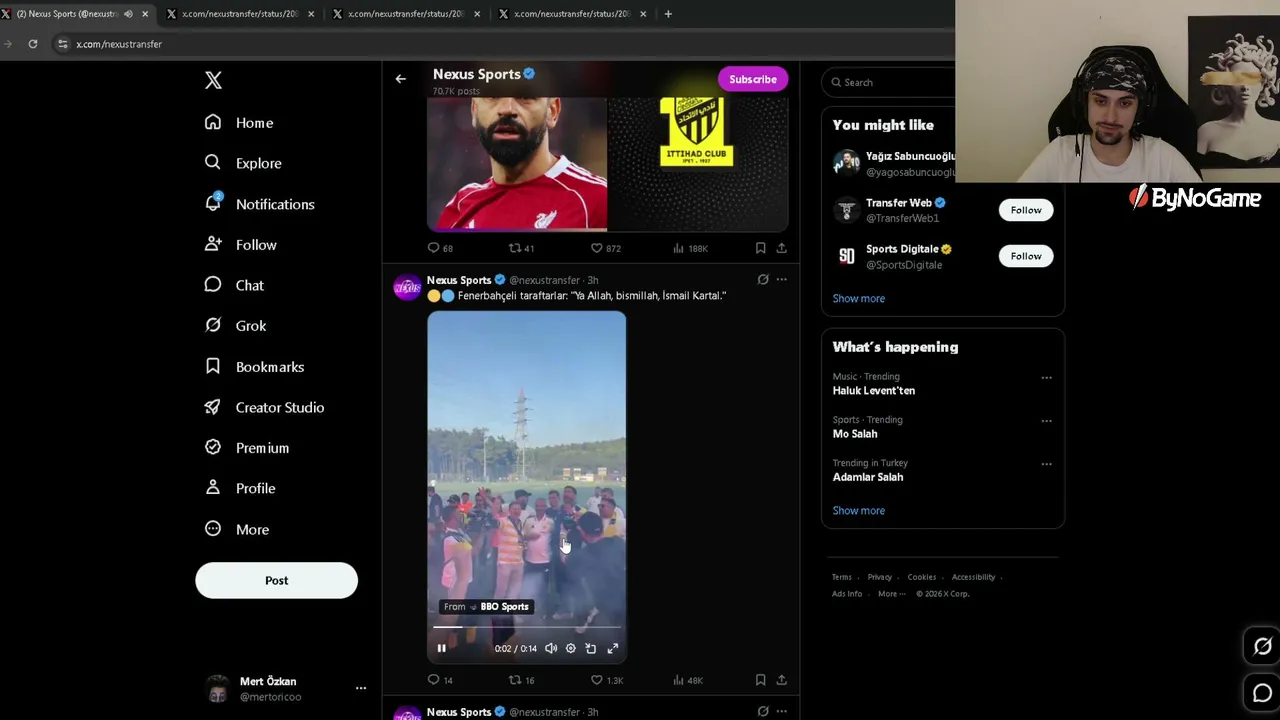Open the Accessibility footer link

973,577
